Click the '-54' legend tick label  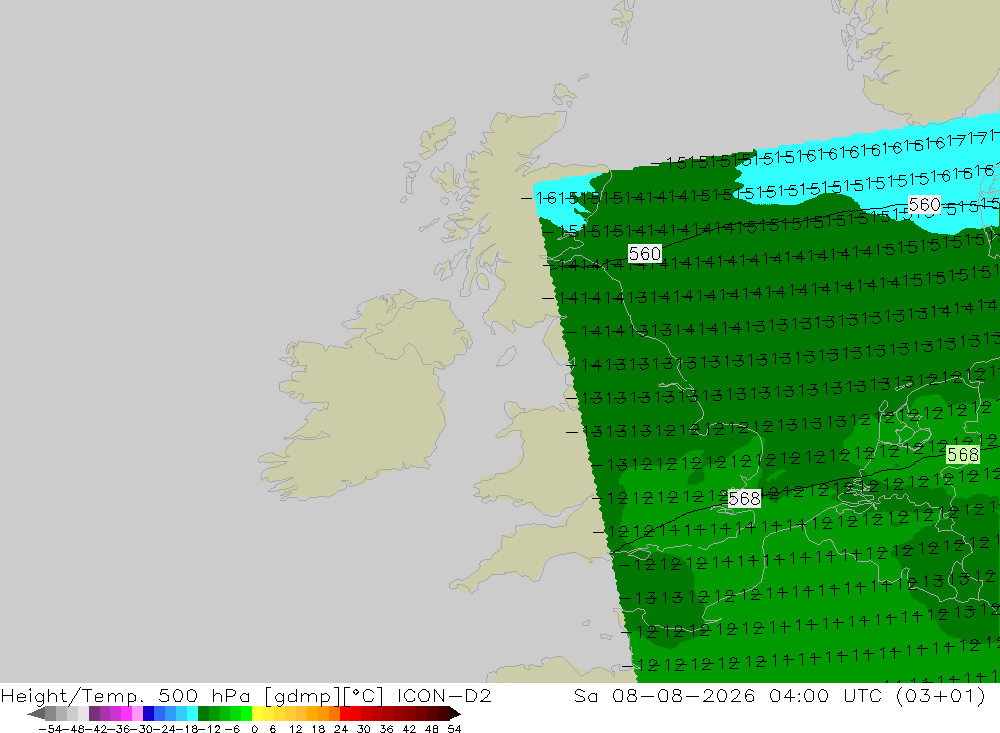pyautogui.click(x=50, y=729)
